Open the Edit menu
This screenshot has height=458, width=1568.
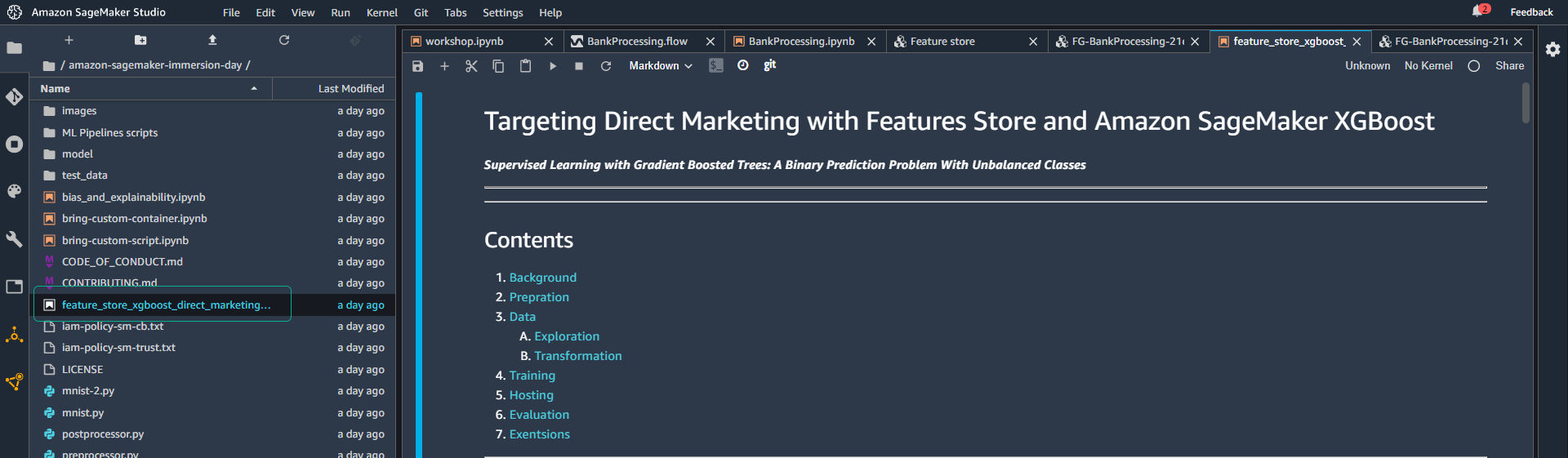tap(265, 12)
